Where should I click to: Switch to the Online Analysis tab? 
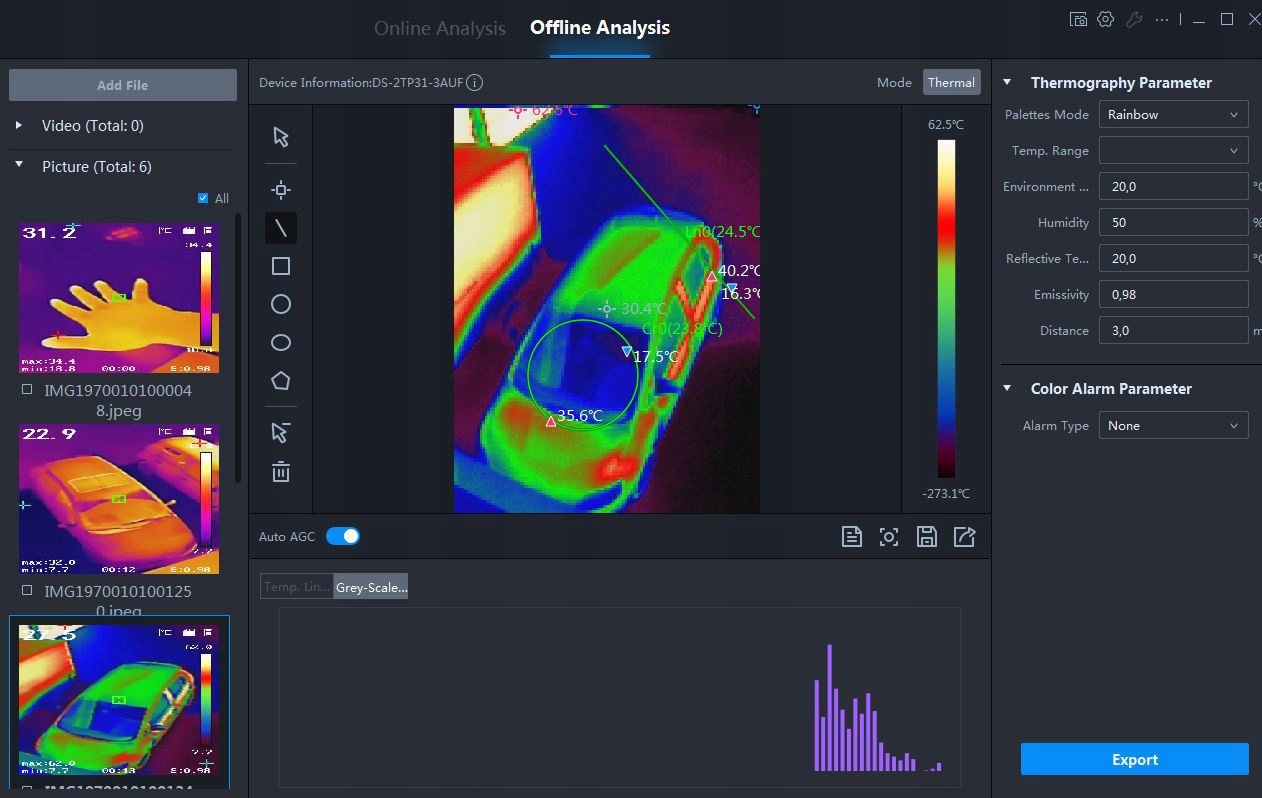tap(440, 28)
